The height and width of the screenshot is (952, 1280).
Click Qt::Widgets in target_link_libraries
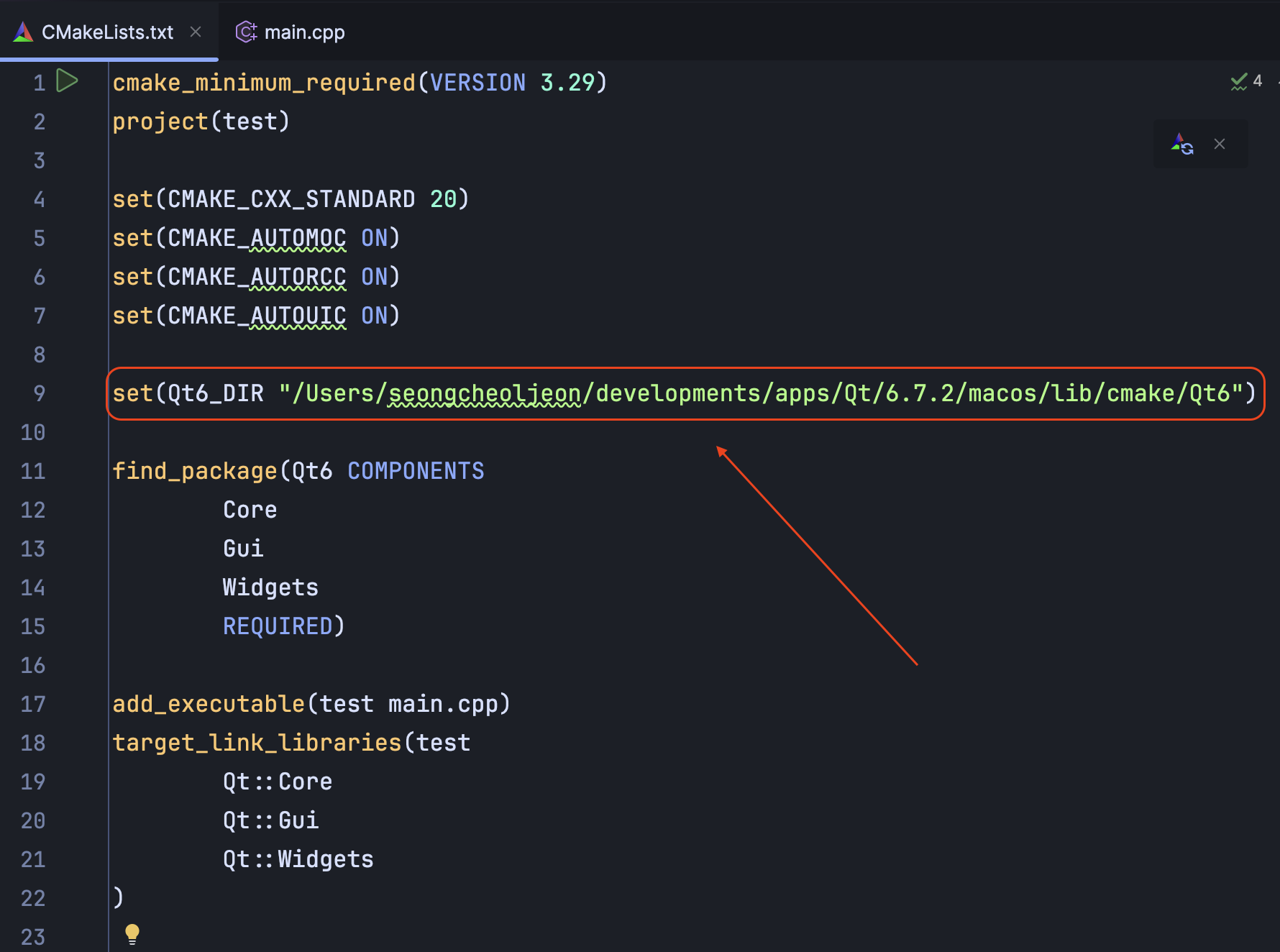click(x=298, y=859)
